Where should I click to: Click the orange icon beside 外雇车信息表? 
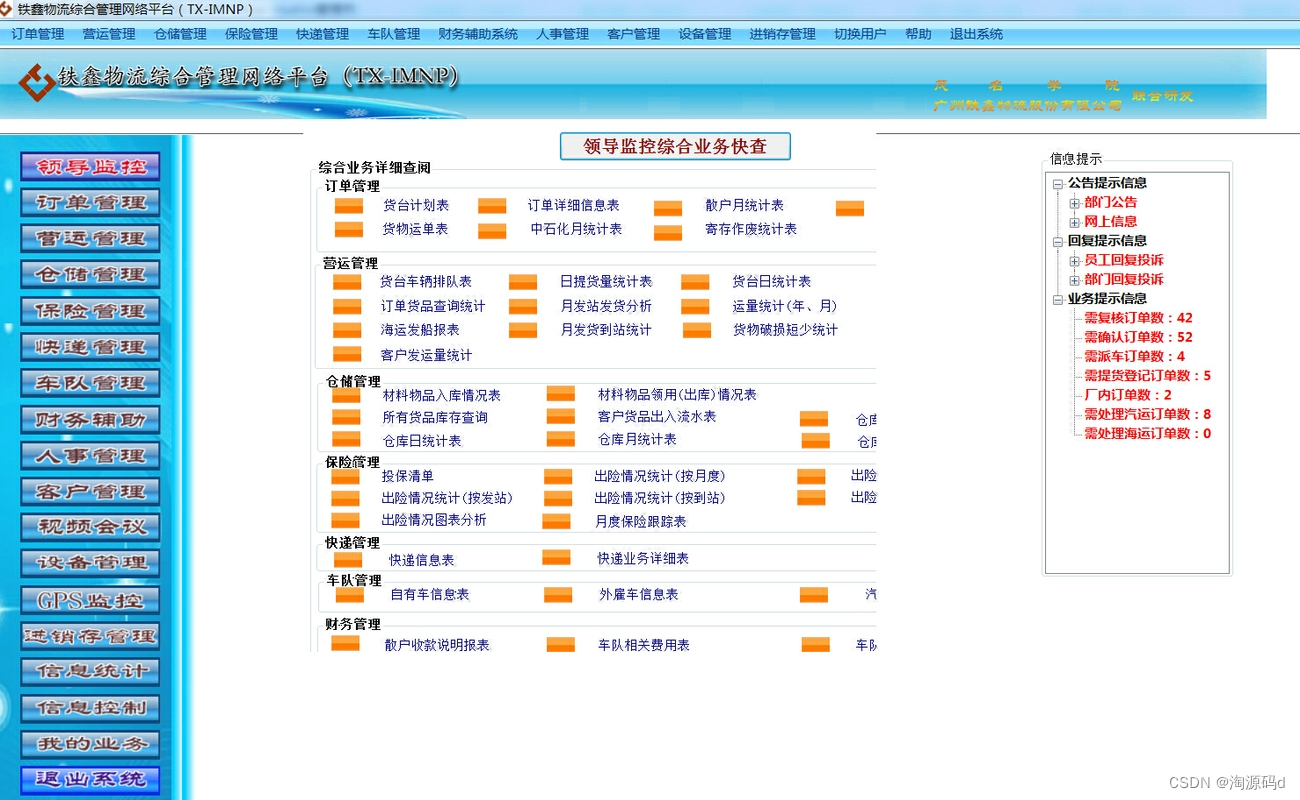coord(558,595)
